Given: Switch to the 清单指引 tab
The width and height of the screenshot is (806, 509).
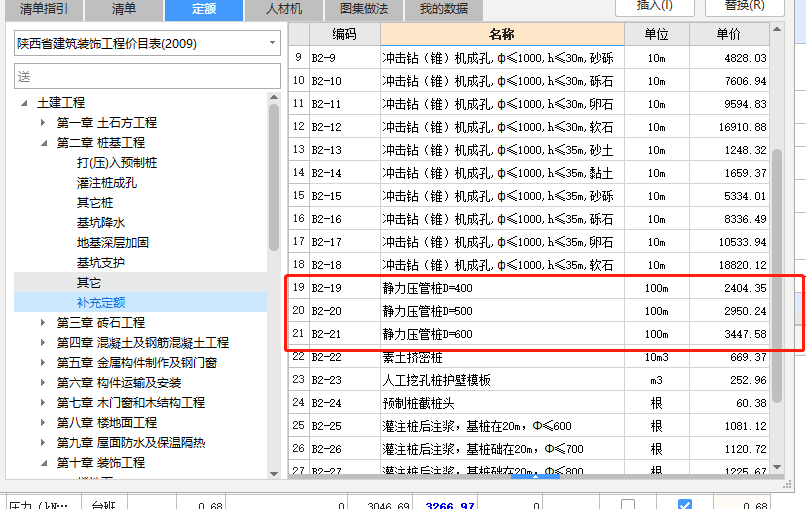Looking at the screenshot, I should (x=44, y=9).
